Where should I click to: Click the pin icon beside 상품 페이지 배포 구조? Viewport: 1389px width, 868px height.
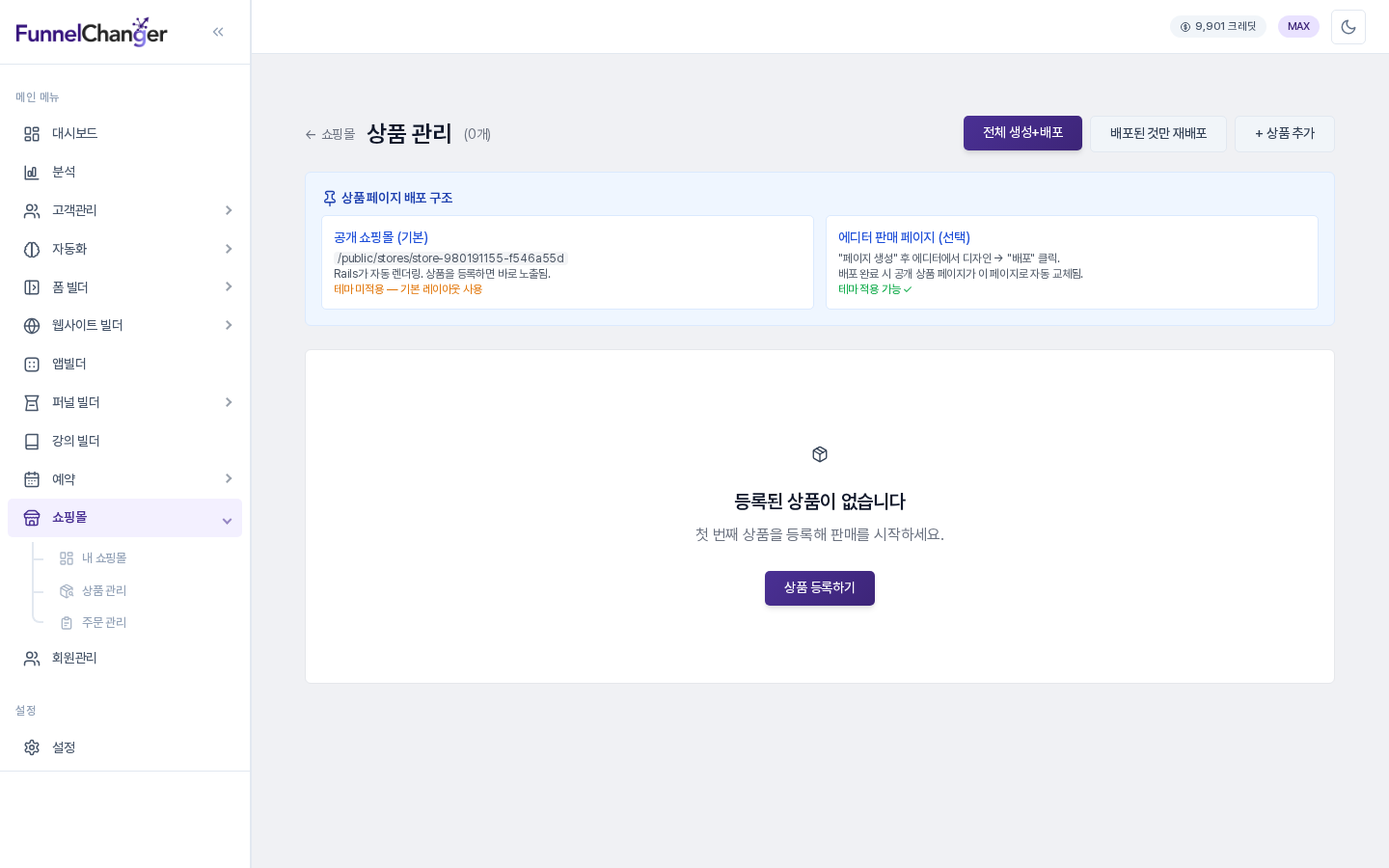(330, 198)
